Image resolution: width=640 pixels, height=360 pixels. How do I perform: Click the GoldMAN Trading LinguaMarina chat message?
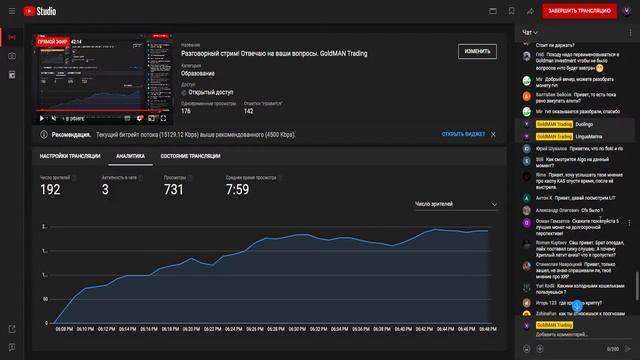[575, 137]
